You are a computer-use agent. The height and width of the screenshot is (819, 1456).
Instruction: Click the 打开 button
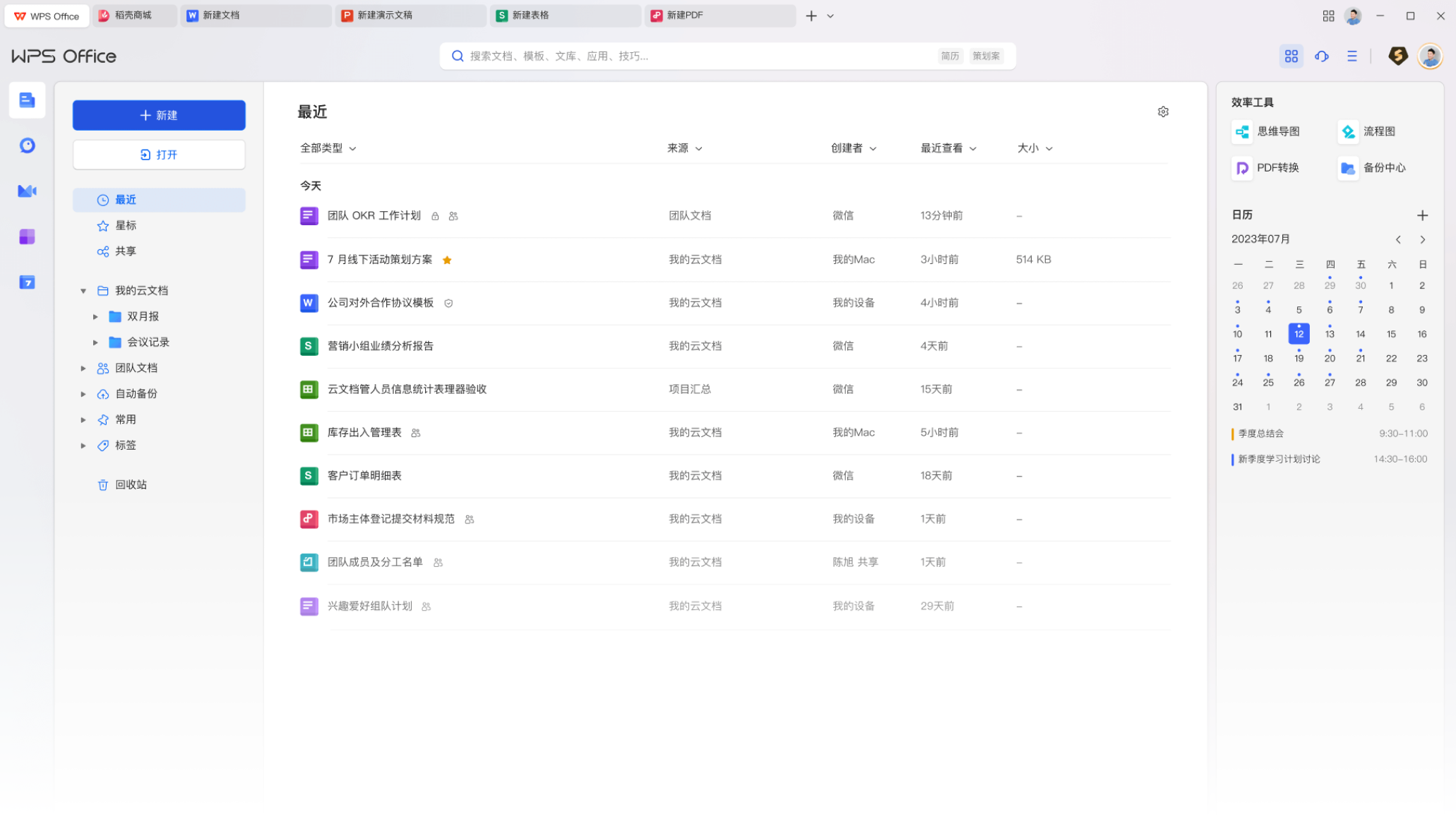pos(159,155)
